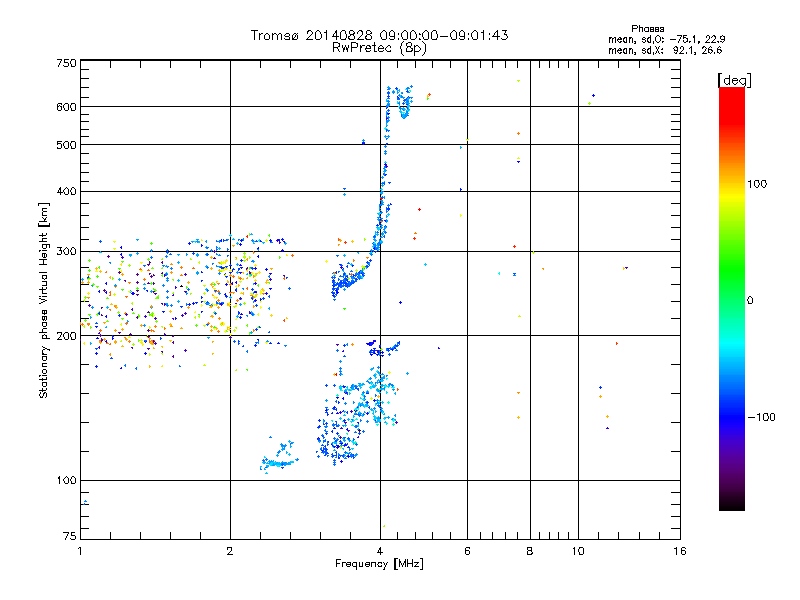The width and height of the screenshot is (800, 600).
Task: Click the '75' height axis tick label
Action: pos(70,536)
